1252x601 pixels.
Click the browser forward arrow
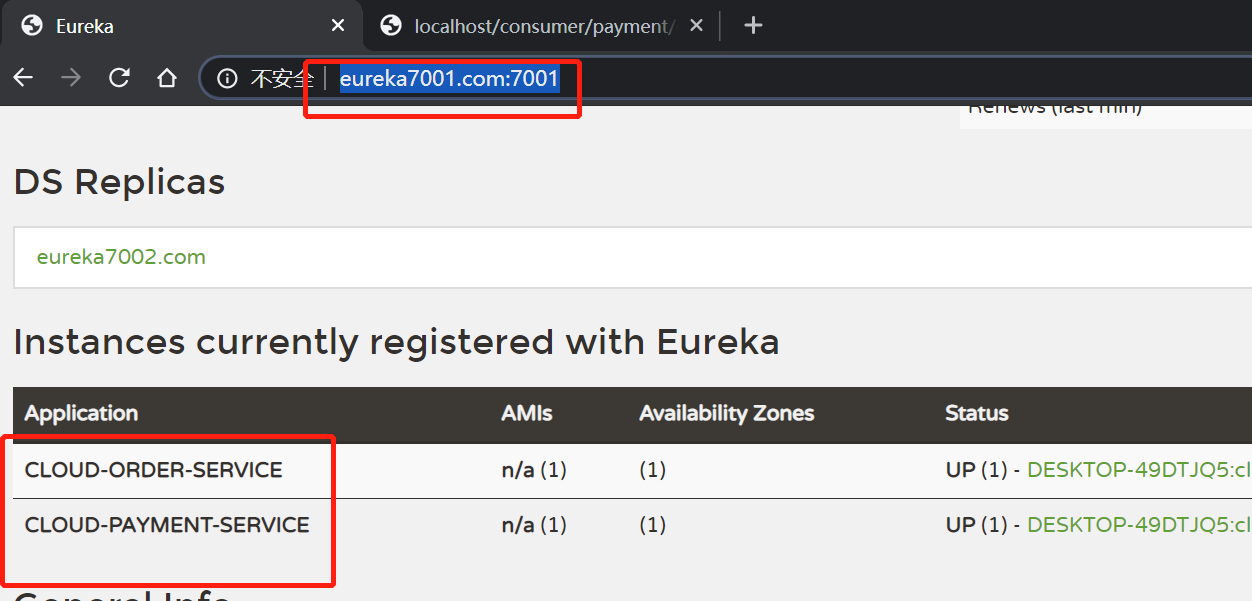[x=71, y=78]
